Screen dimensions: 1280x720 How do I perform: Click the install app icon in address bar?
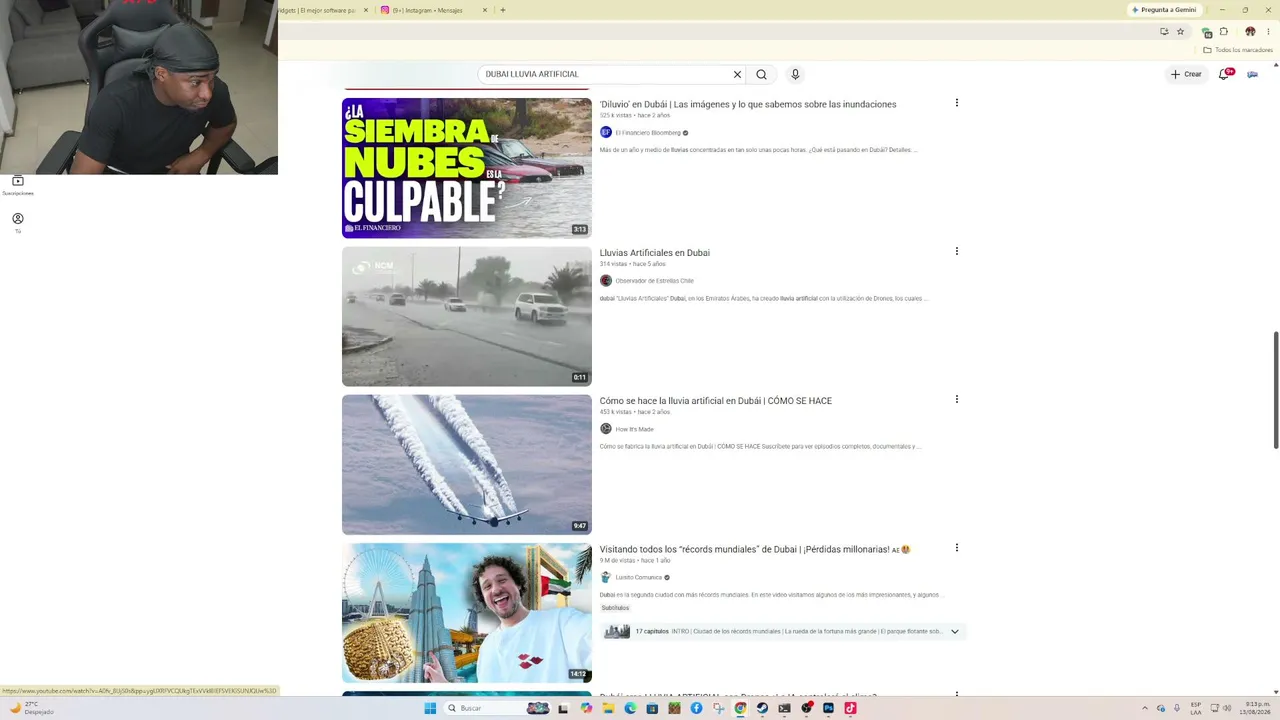point(1164,31)
